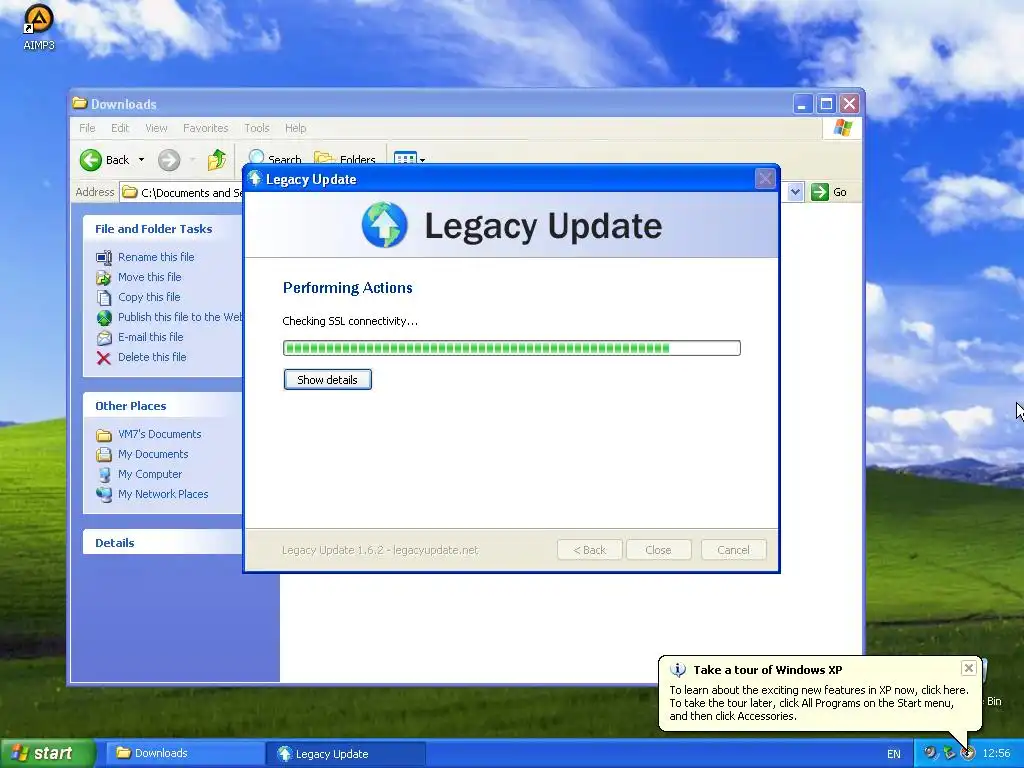
Task: Click the Search toolbar button in Downloads
Action: coord(275,159)
